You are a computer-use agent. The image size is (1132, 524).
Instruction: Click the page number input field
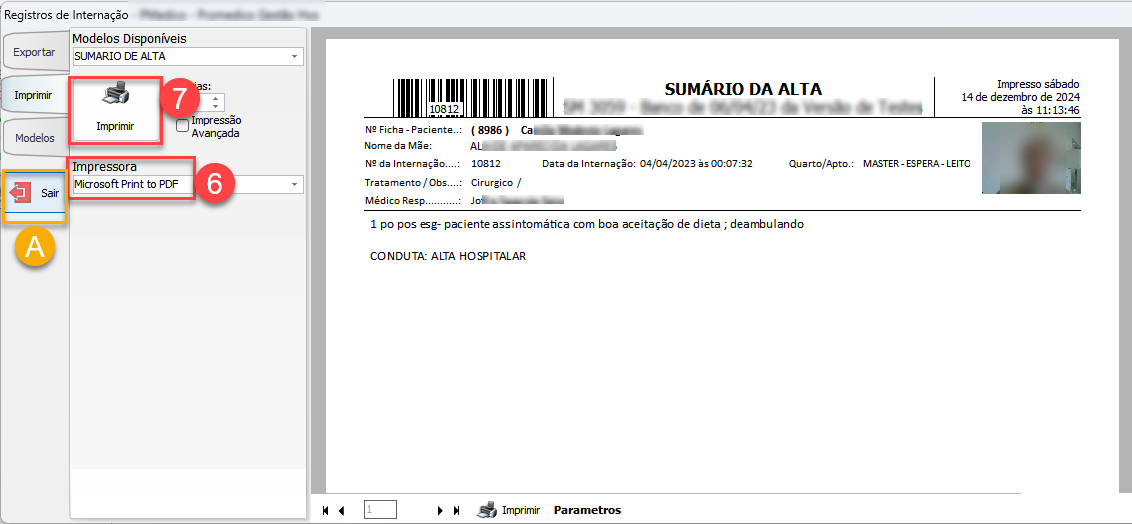[x=380, y=510]
